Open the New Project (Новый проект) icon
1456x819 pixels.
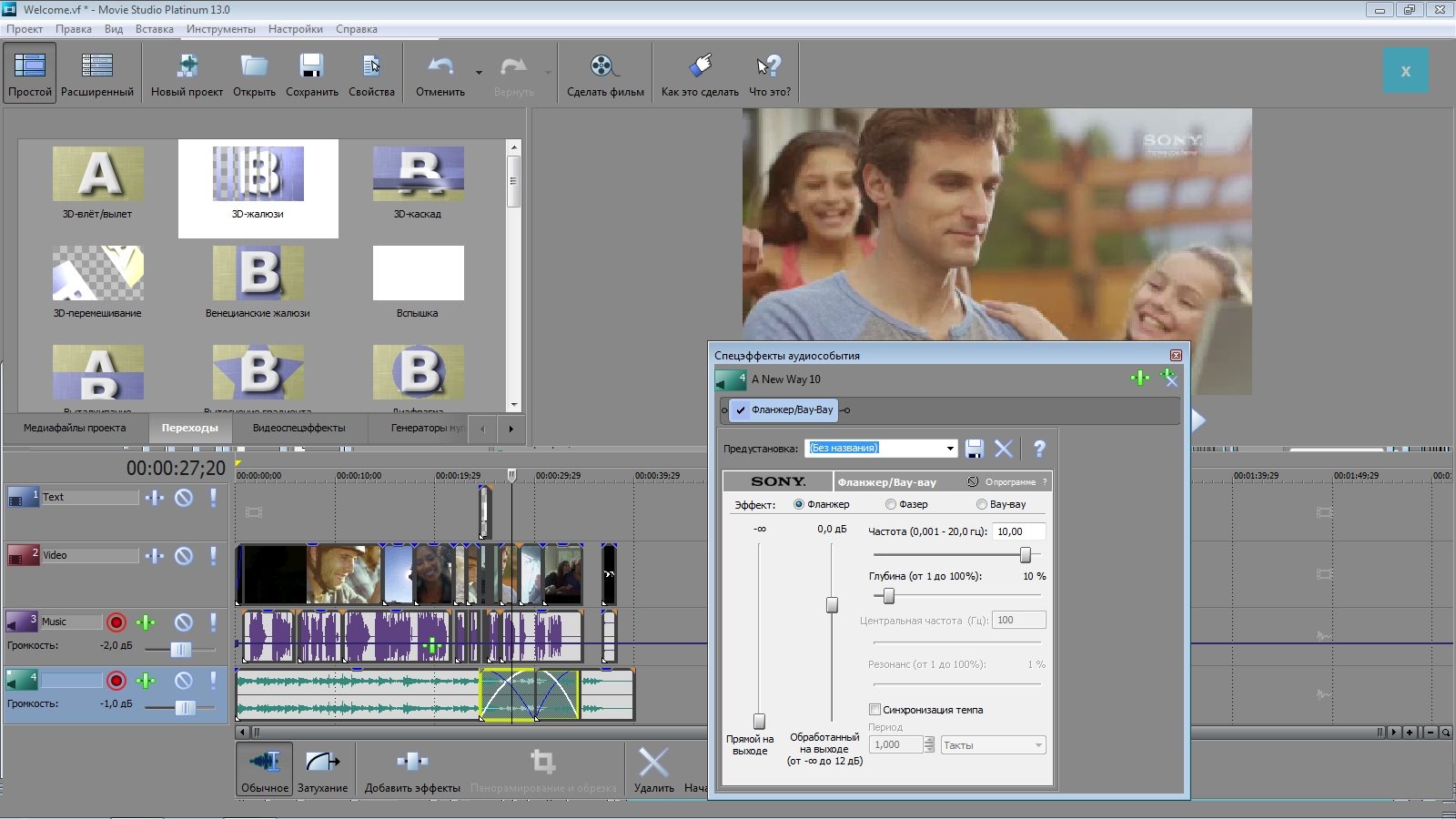point(187,66)
